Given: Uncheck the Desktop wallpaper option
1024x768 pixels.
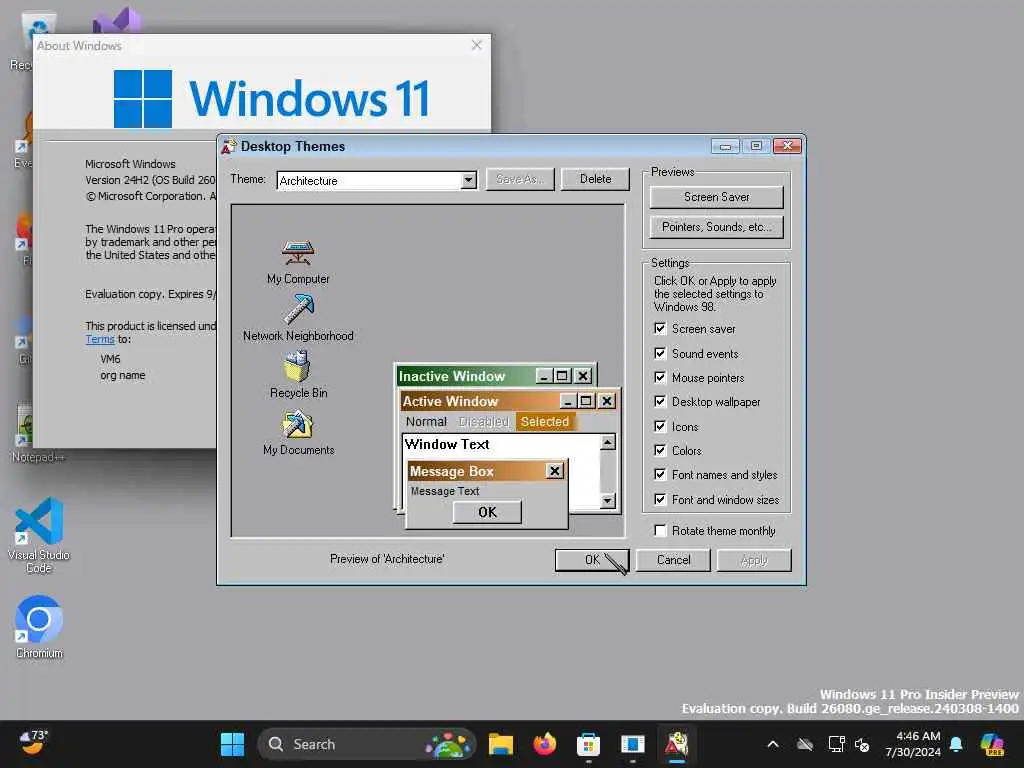Looking at the screenshot, I should pyautogui.click(x=660, y=402).
